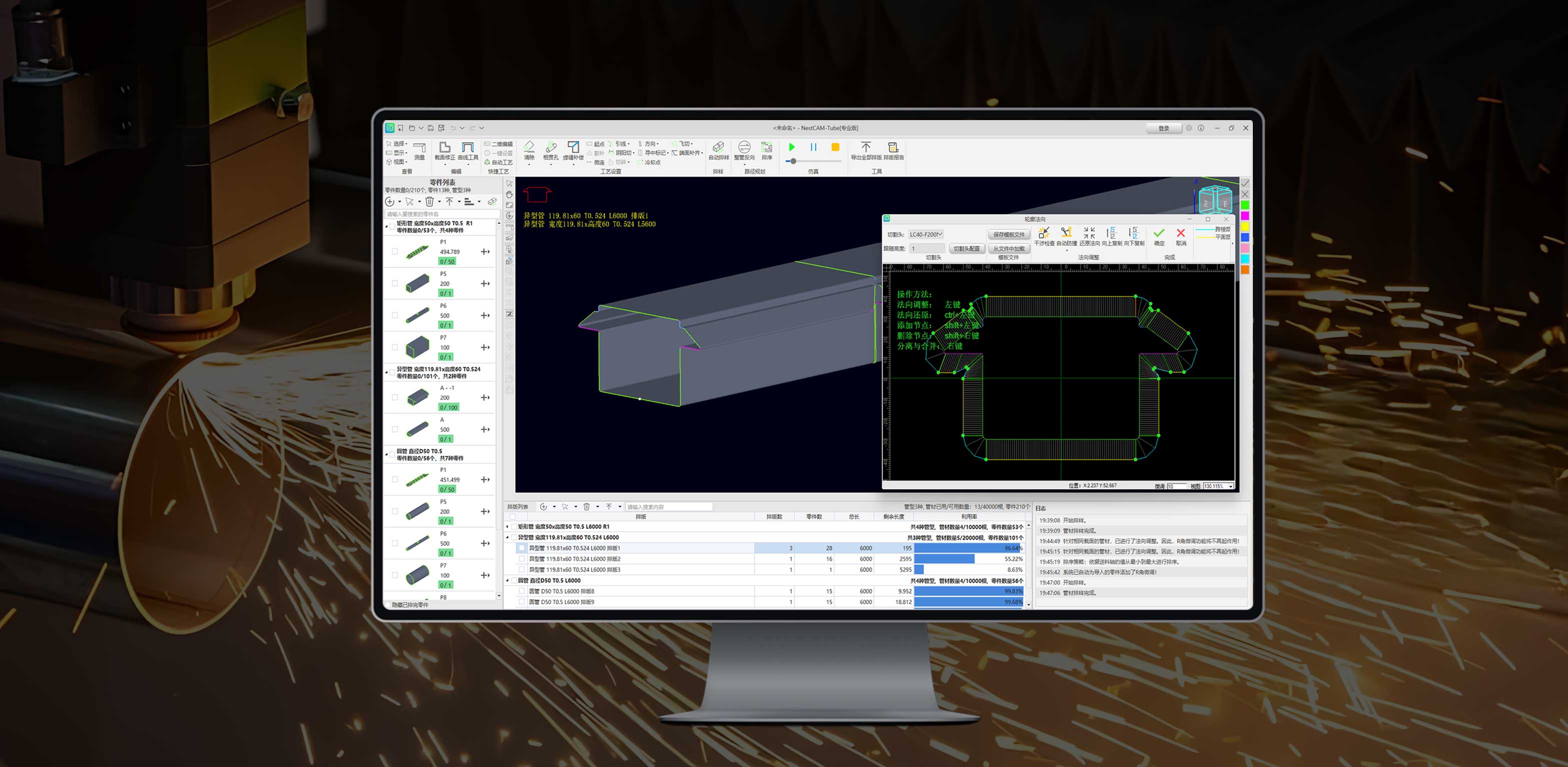The width and height of the screenshot is (1568, 767).
Task: Open the 切割头 LC40-F200 dropdown
Action: (925, 234)
